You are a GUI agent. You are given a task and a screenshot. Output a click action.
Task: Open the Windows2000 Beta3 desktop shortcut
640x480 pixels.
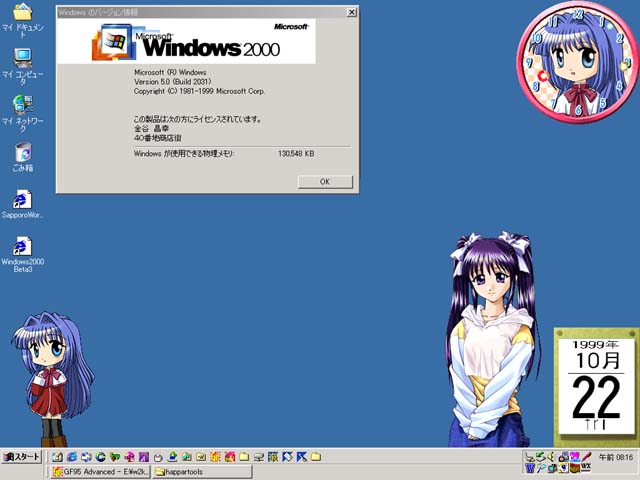[22, 247]
